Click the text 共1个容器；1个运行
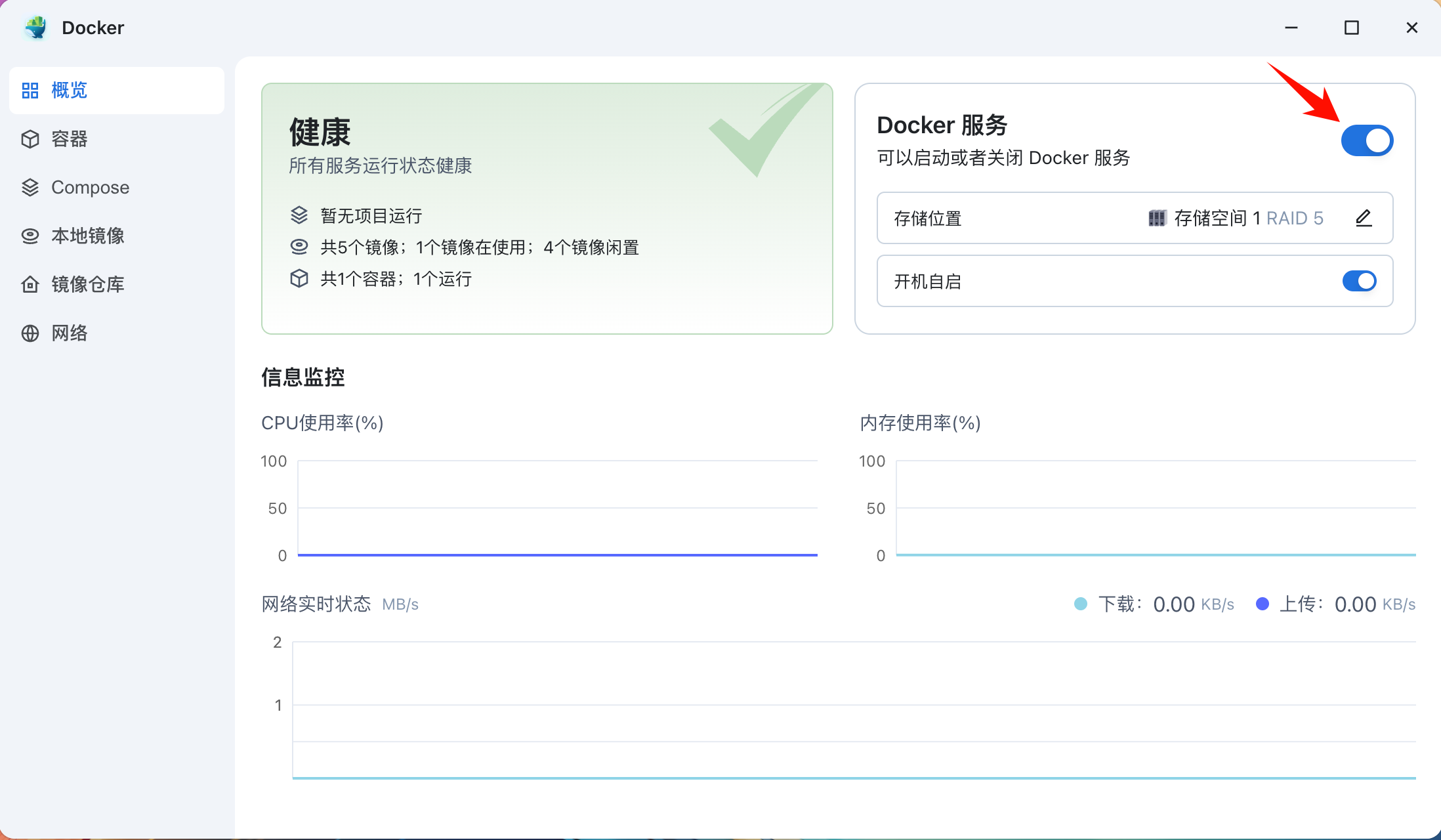 tap(396, 279)
